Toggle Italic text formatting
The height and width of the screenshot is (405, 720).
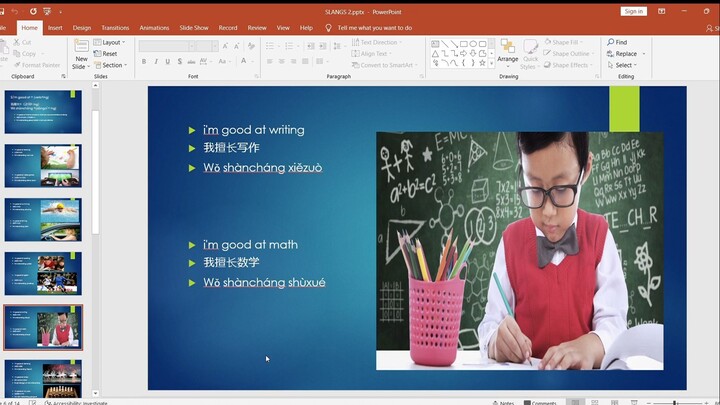(x=156, y=61)
